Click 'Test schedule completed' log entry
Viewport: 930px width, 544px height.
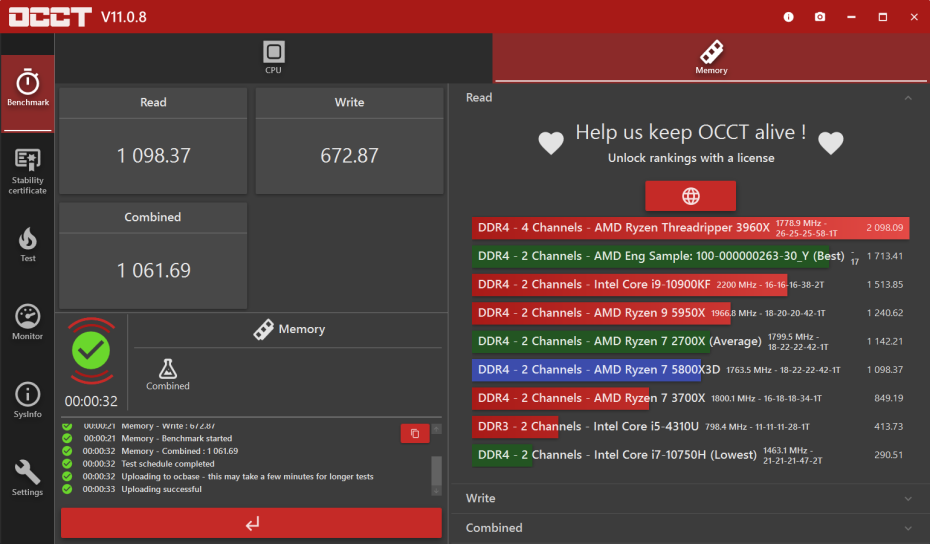pyautogui.click(x=168, y=464)
